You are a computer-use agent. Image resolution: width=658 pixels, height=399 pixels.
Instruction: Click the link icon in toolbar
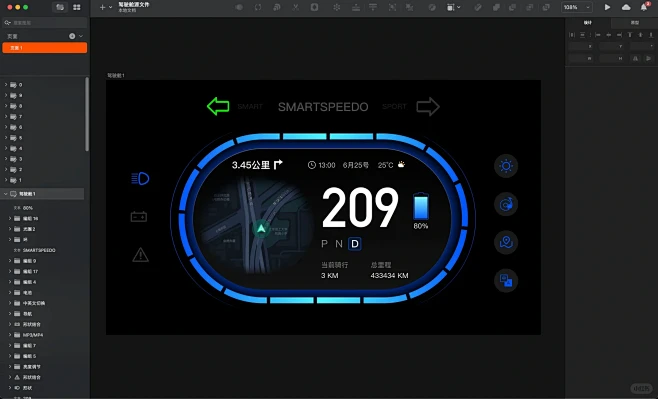[478, 7]
